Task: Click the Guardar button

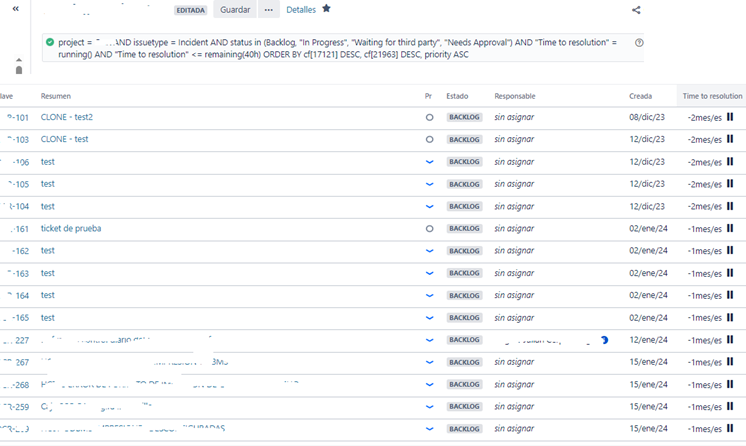Action: tap(235, 10)
